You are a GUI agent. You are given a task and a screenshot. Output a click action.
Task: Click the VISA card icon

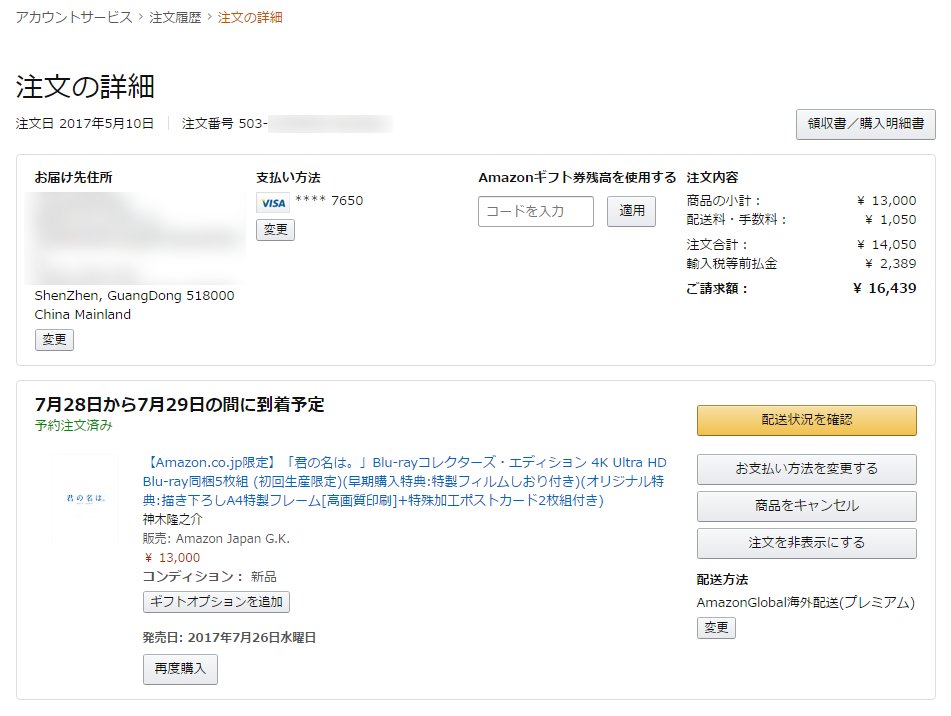(273, 202)
